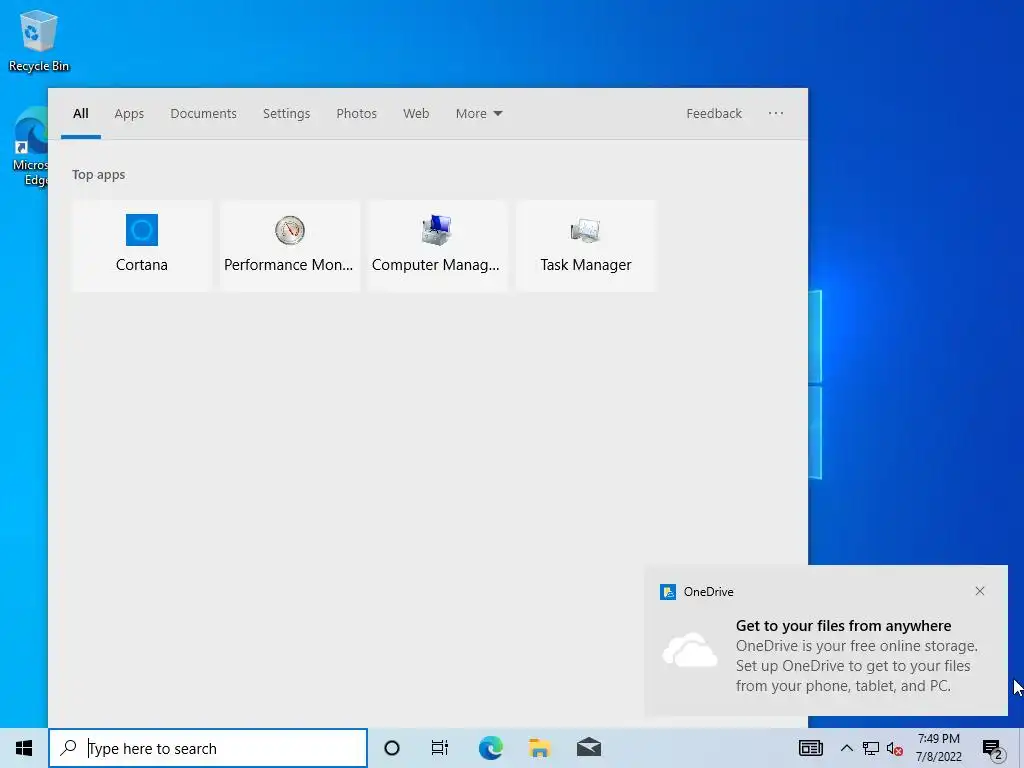Dismiss the OneDrive notification
The width and height of the screenshot is (1024, 768).
[980, 591]
